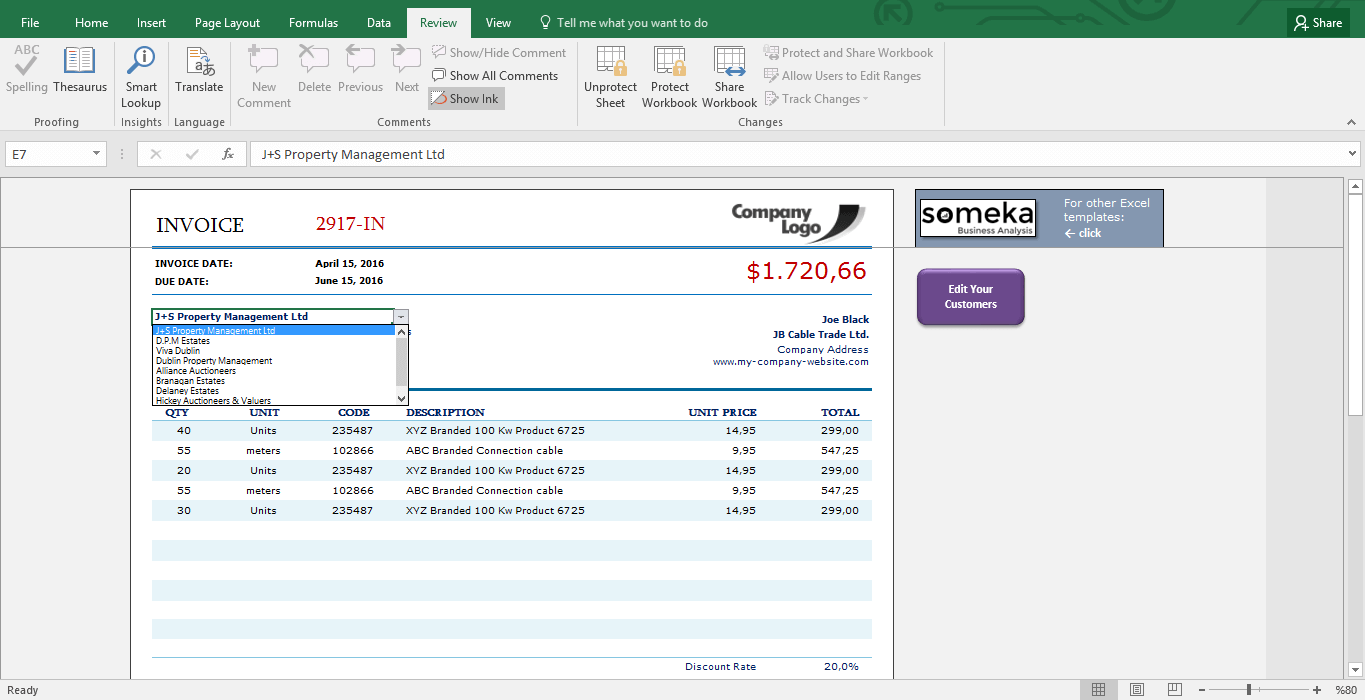Viewport: 1365px width, 700px height.
Task: Select Dublin Property Management from the list
Action: click(214, 361)
